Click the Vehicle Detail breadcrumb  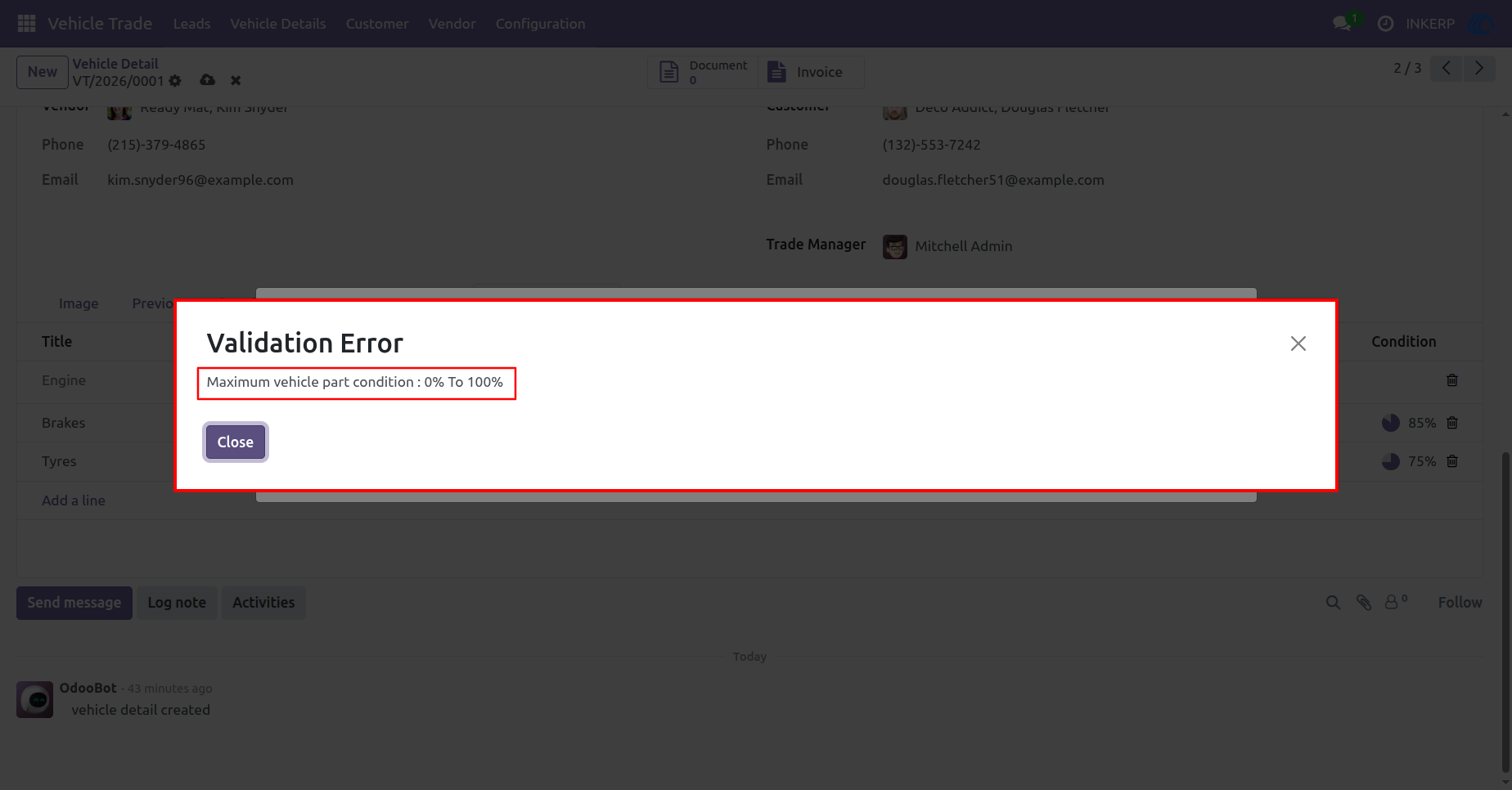(115, 64)
